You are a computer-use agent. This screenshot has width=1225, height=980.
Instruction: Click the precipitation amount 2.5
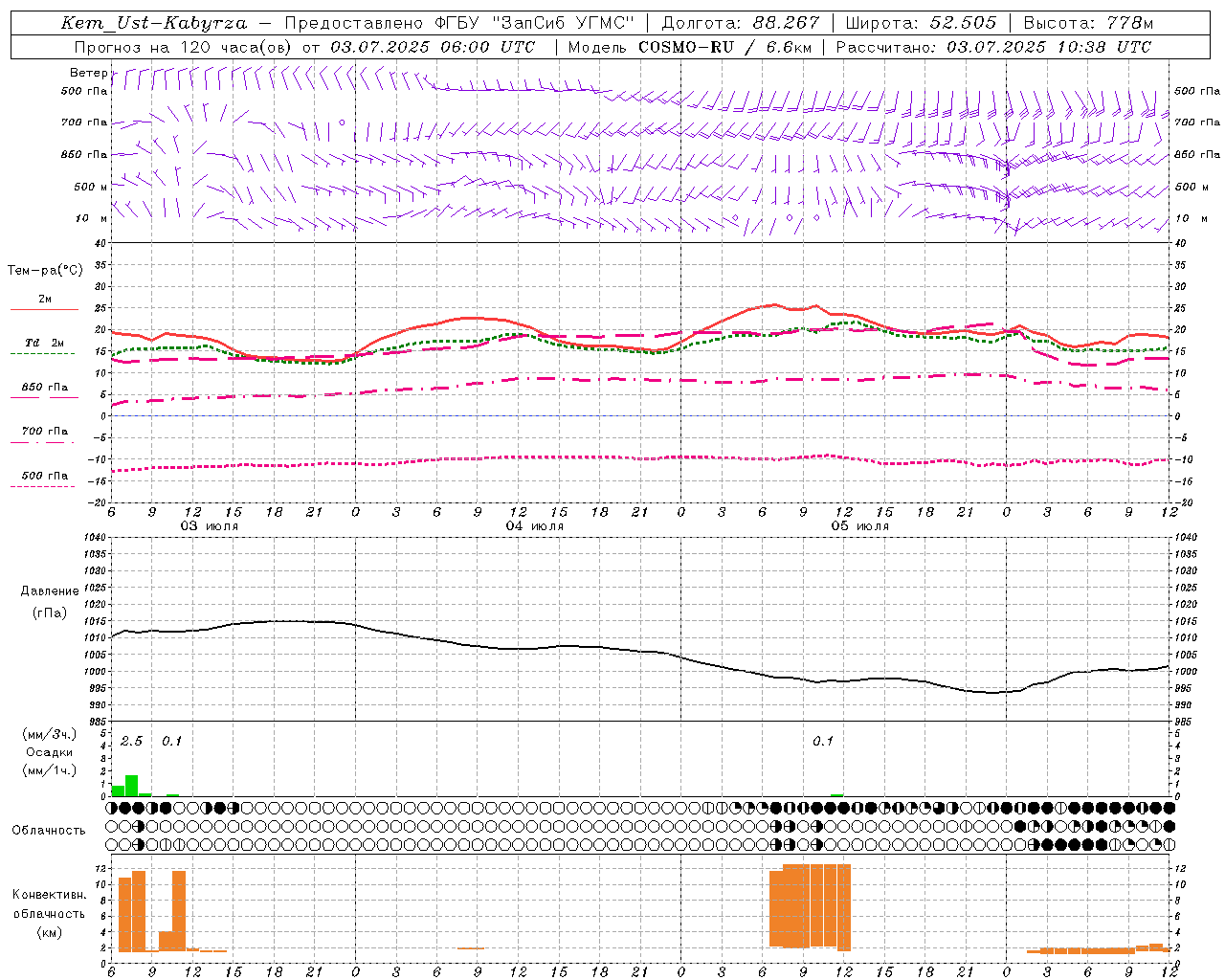point(131,741)
